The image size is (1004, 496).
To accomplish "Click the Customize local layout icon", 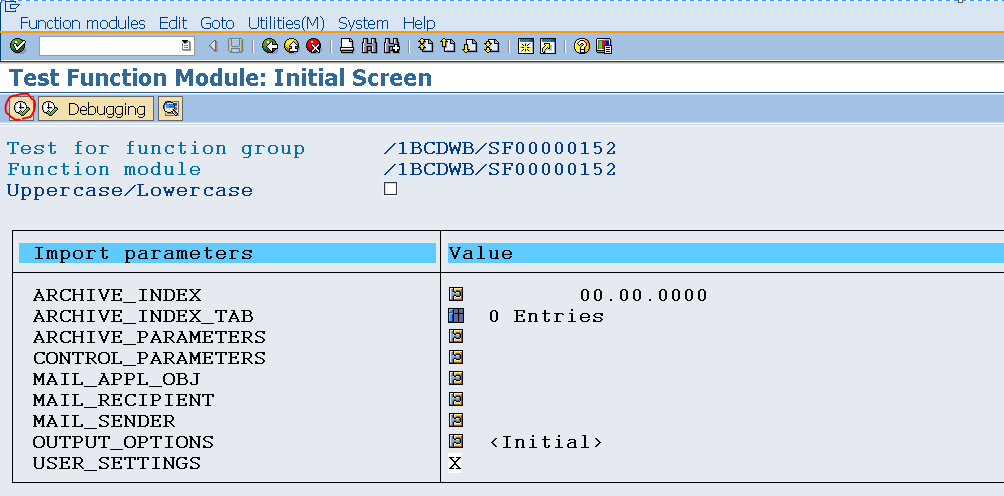I will (x=604, y=46).
